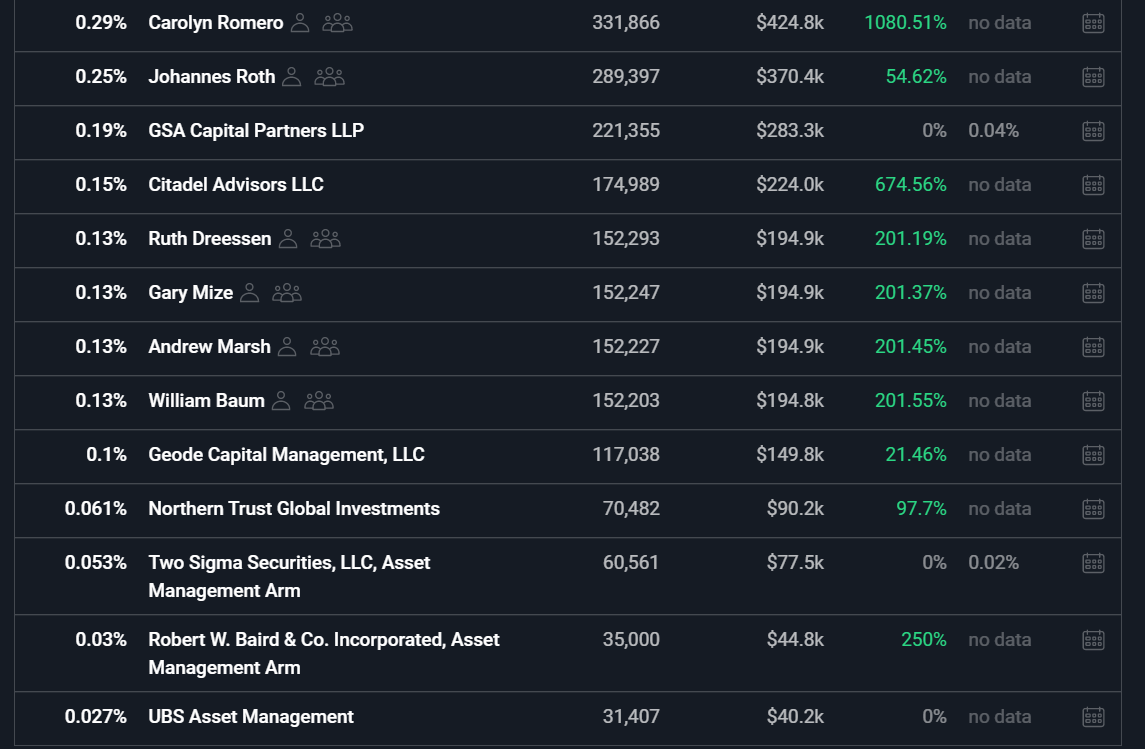The image size is (1145, 749).
Task: Click calendar icon for GSA Capital Partners LLP
Action: (x=1093, y=131)
